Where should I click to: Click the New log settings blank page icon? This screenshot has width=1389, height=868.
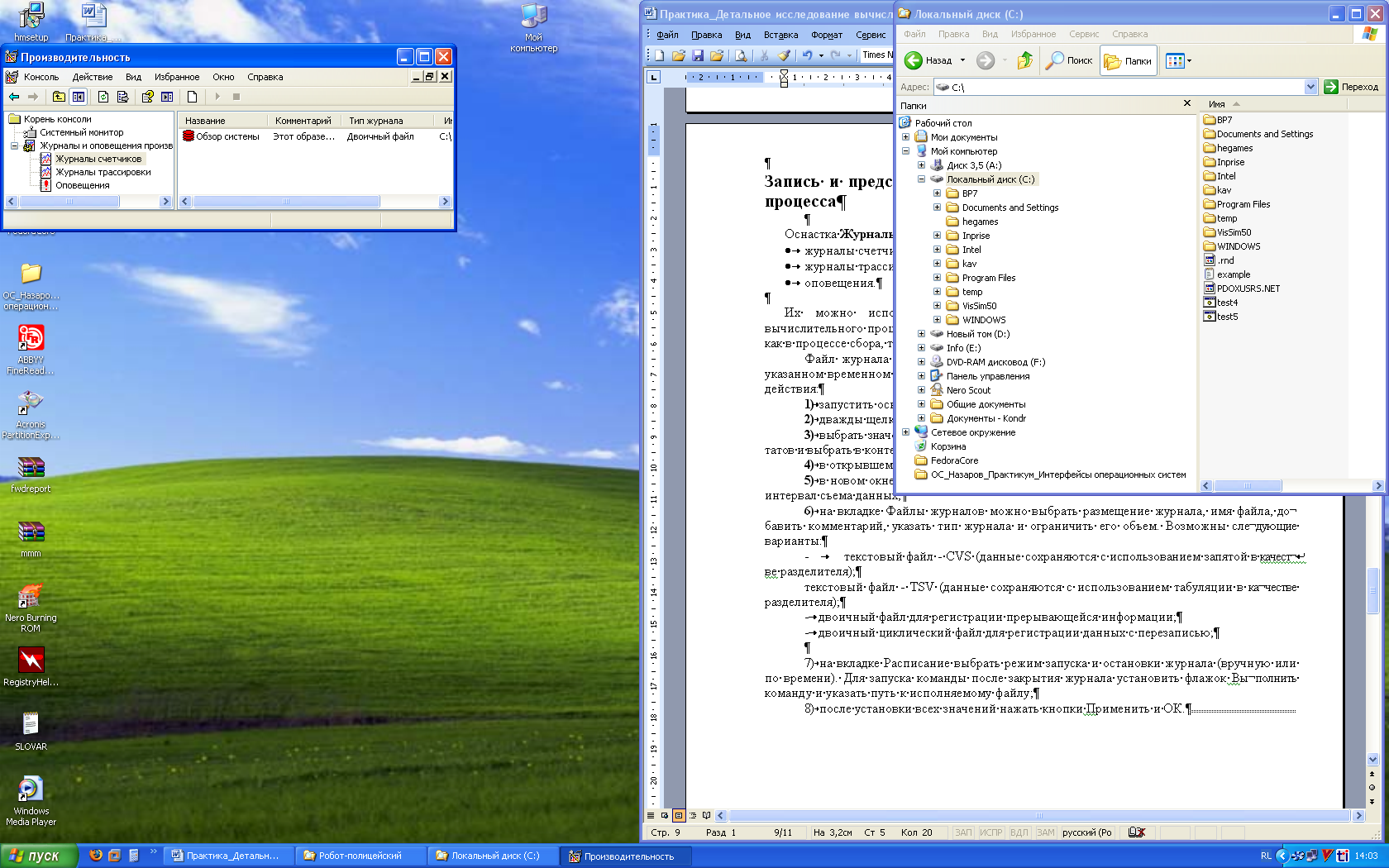[x=193, y=97]
